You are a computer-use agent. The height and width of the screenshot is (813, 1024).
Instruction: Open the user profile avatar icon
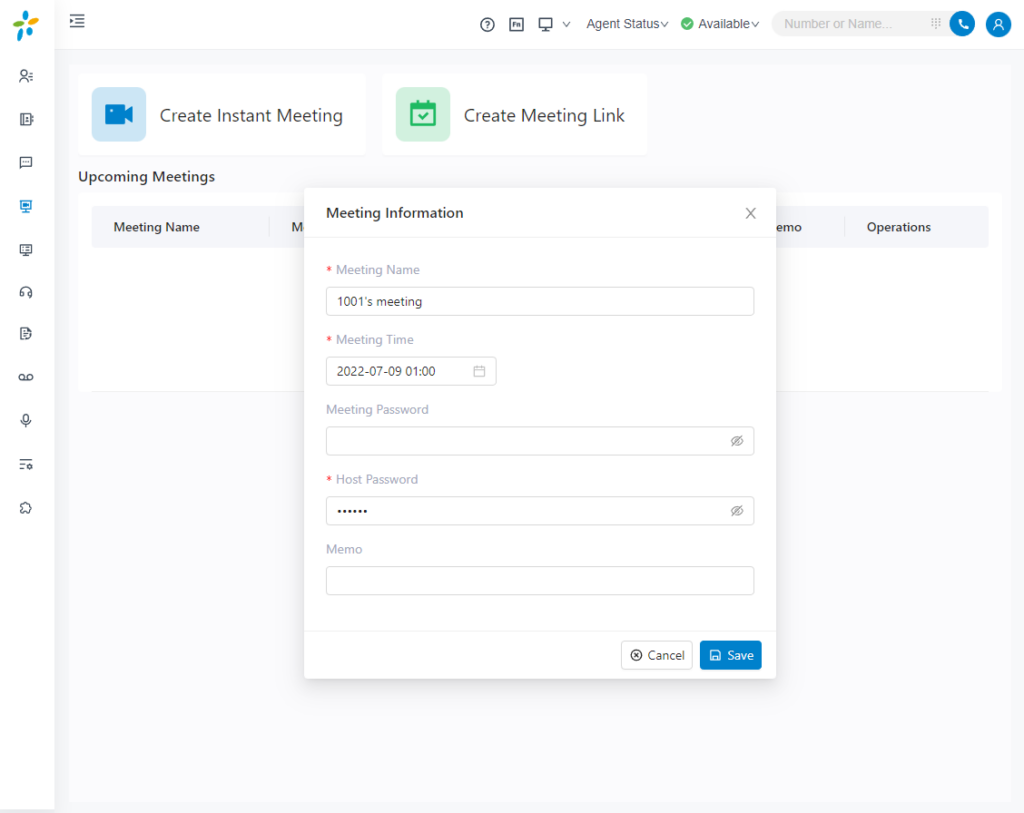(998, 24)
